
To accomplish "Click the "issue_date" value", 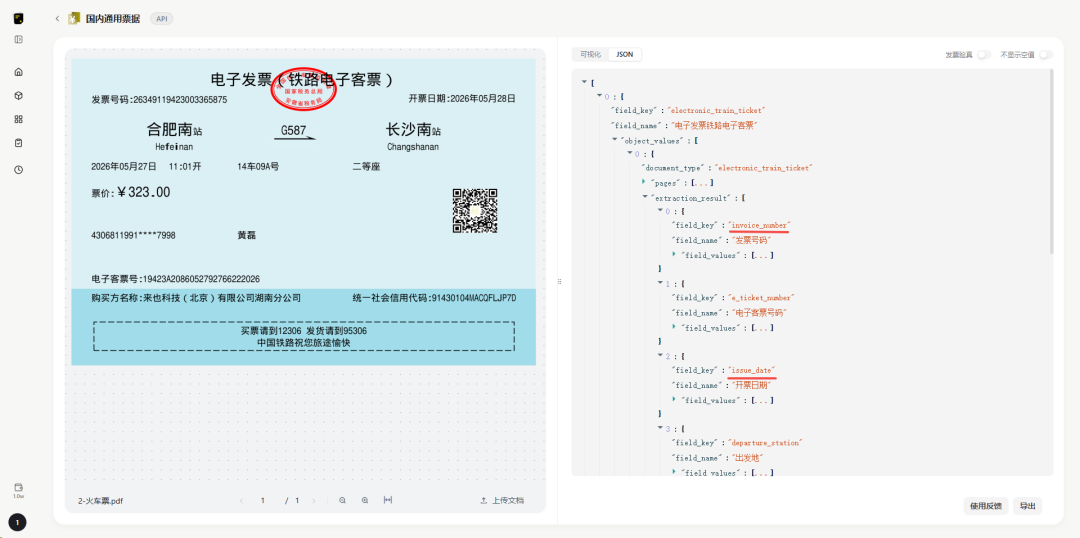I will (x=752, y=371).
